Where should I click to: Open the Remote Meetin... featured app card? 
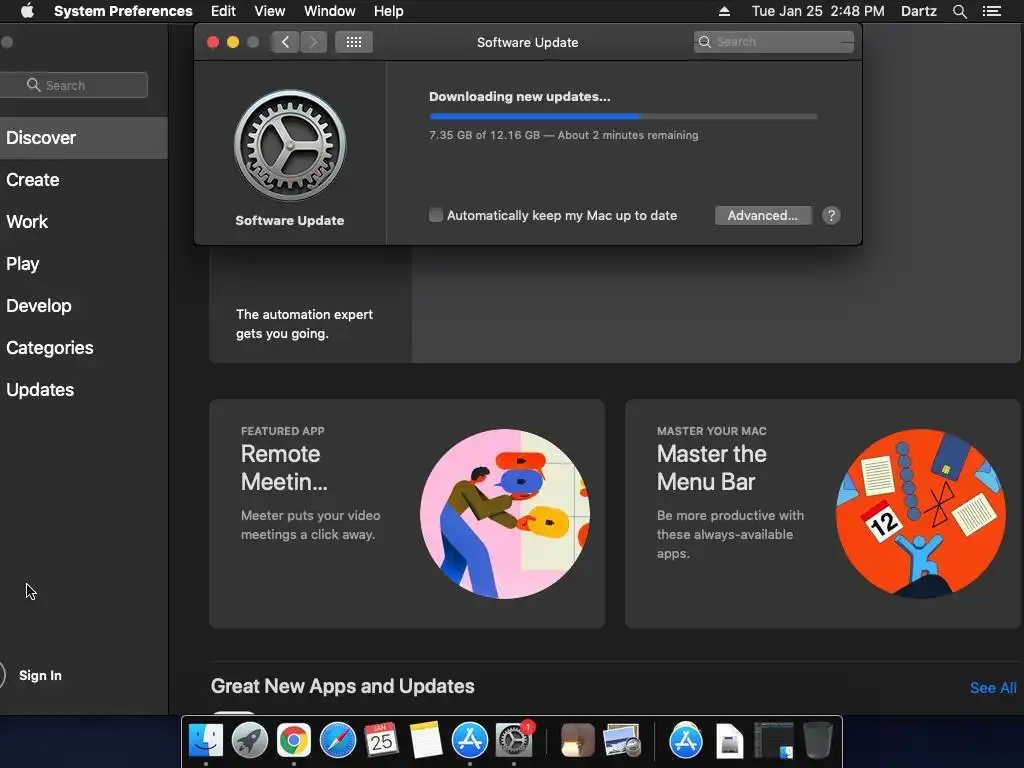[407, 514]
